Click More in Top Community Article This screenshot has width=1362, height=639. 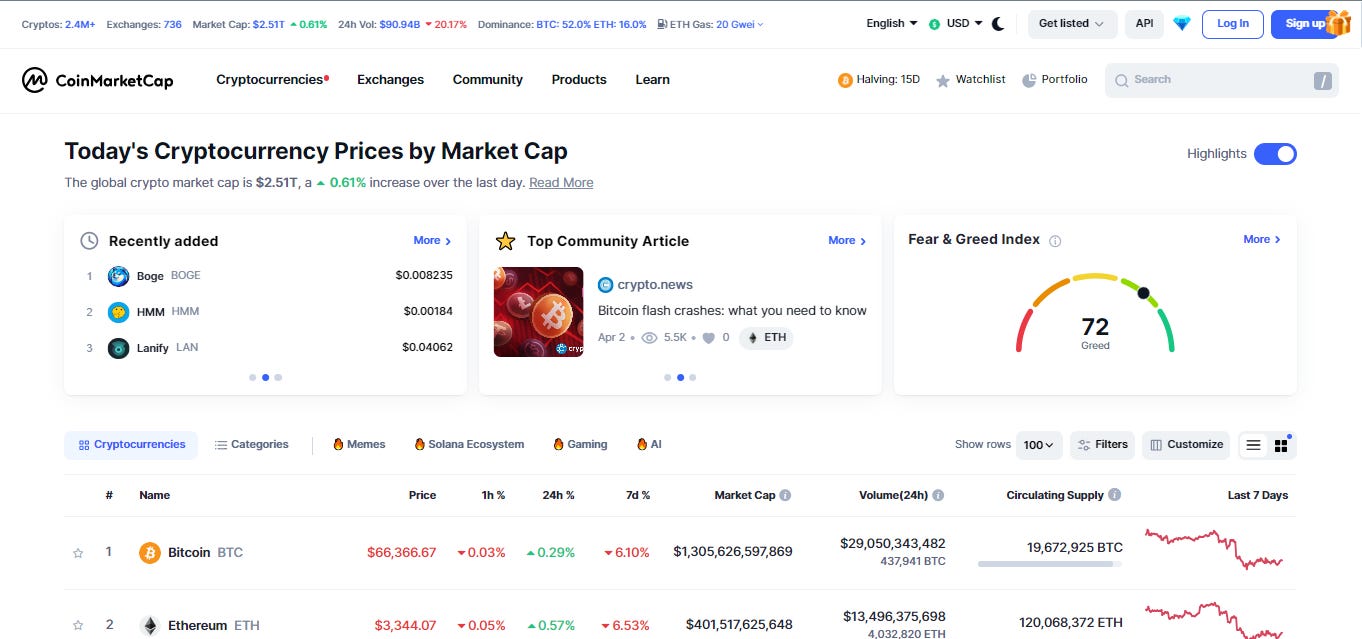tap(847, 241)
